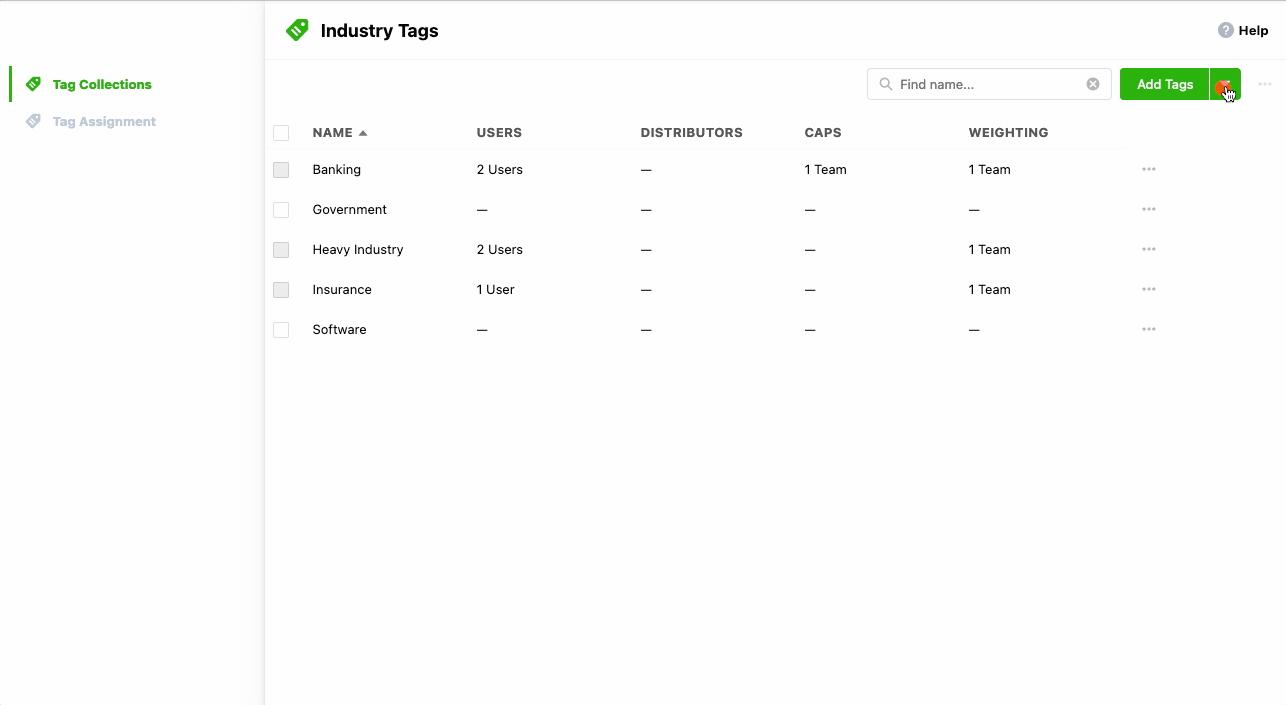Go to Tag Collections section
The image size is (1286, 705).
(x=102, y=84)
